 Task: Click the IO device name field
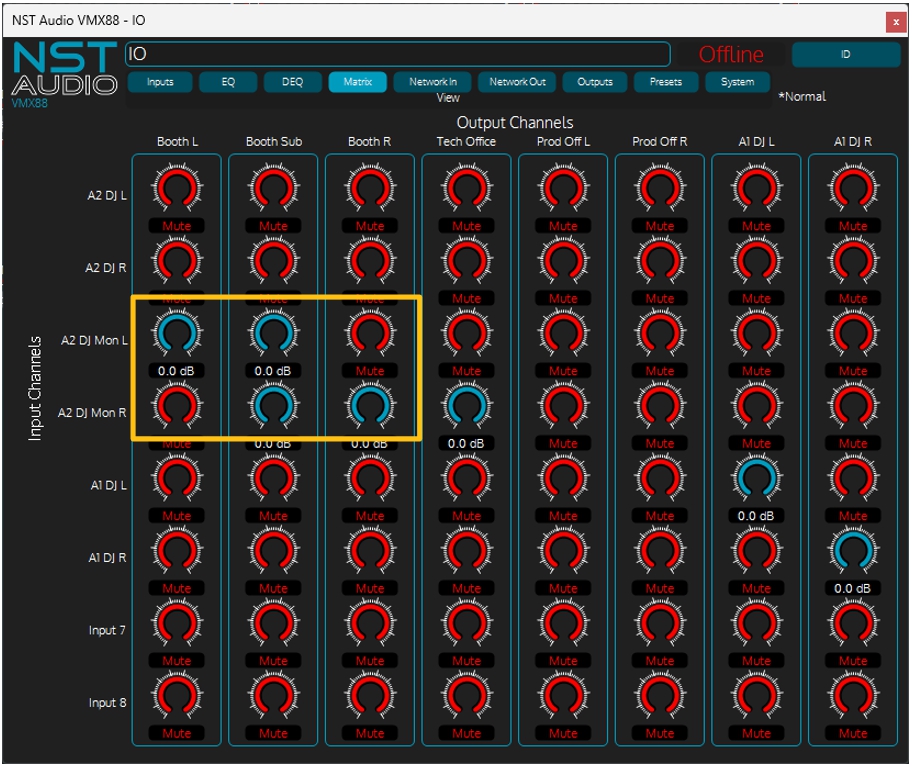click(397, 54)
